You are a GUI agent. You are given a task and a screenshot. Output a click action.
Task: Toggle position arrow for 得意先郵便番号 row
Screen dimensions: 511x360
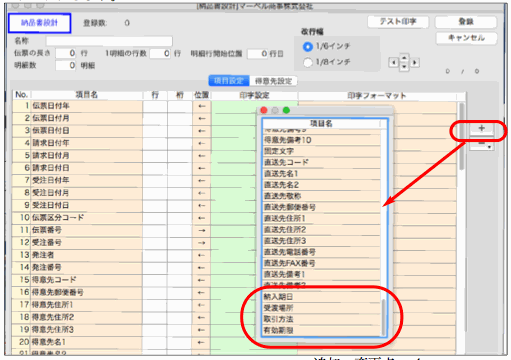point(202,293)
